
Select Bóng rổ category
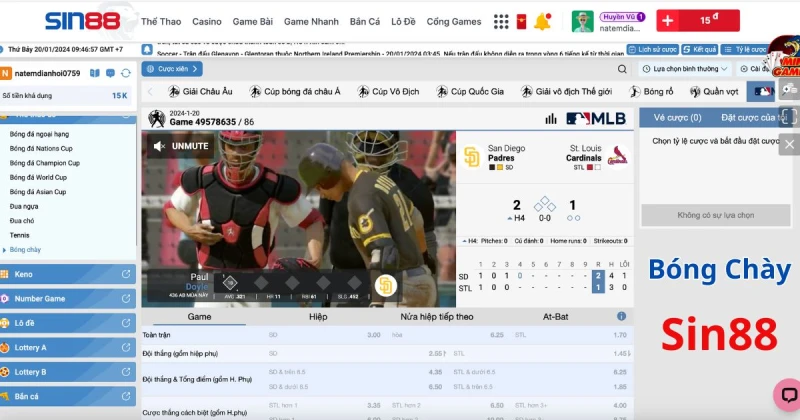point(651,91)
